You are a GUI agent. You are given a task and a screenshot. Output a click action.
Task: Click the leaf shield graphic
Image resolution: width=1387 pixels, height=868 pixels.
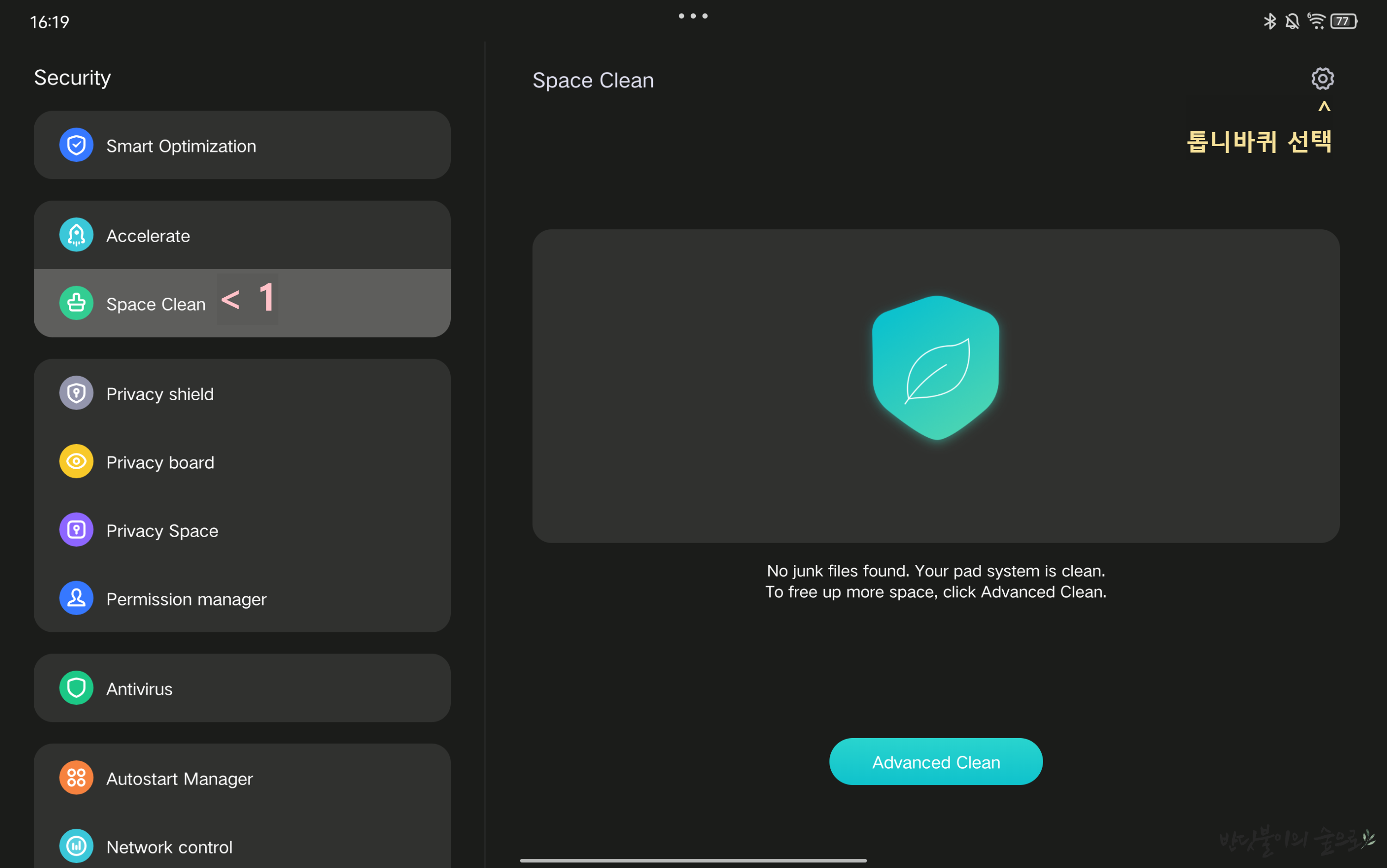(936, 368)
